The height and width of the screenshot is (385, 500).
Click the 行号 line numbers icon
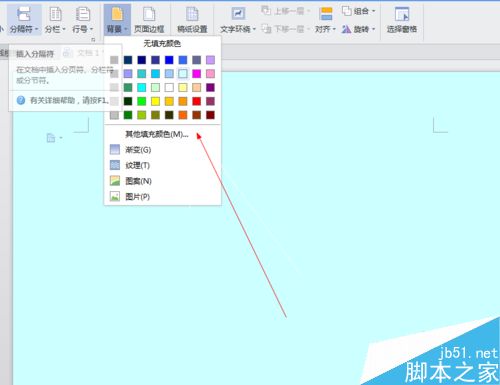pos(83,14)
